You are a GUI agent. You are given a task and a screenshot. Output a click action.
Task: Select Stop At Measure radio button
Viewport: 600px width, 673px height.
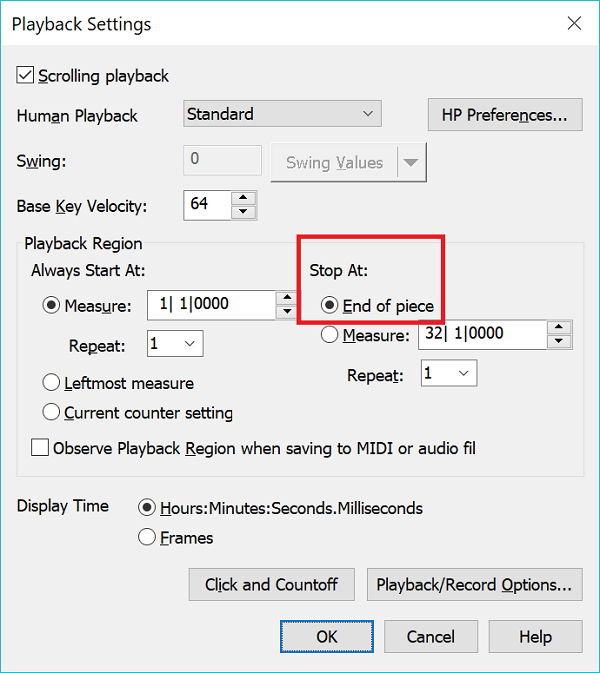(328, 336)
